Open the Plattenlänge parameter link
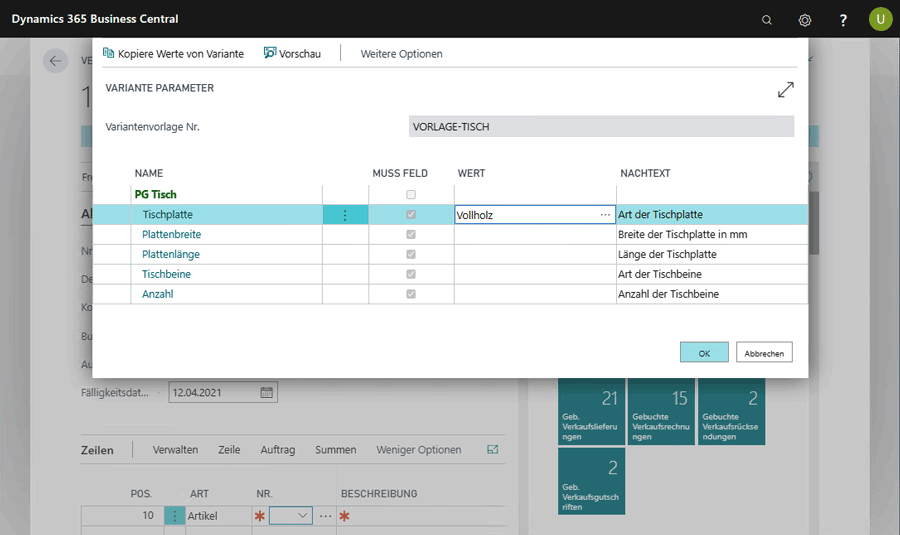 (x=171, y=254)
